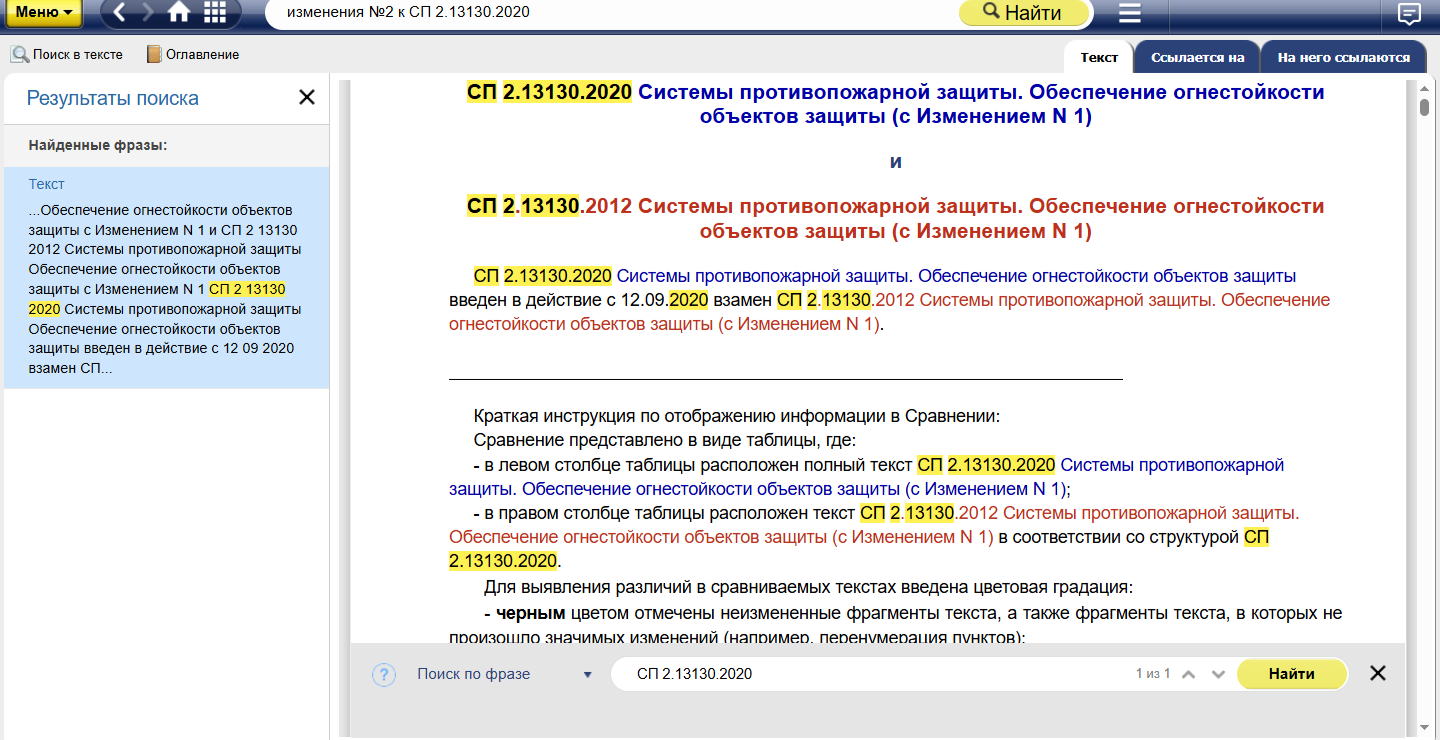Click the top search query field

click(610, 13)
